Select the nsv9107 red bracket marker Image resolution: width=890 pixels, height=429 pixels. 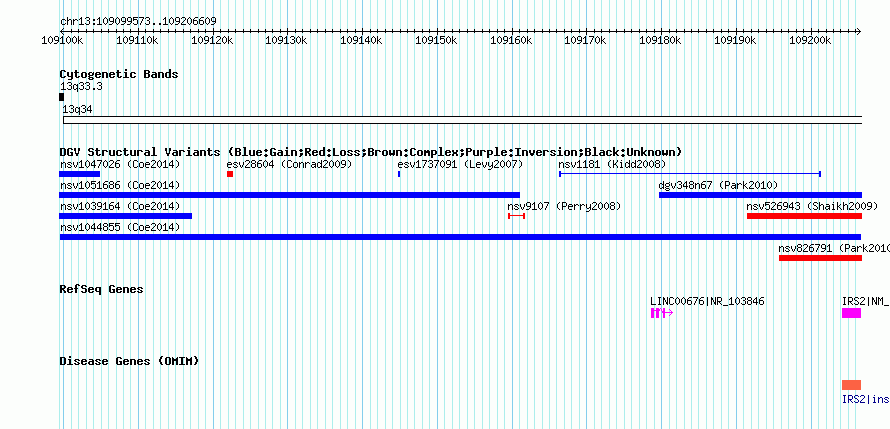click(517, 216)
